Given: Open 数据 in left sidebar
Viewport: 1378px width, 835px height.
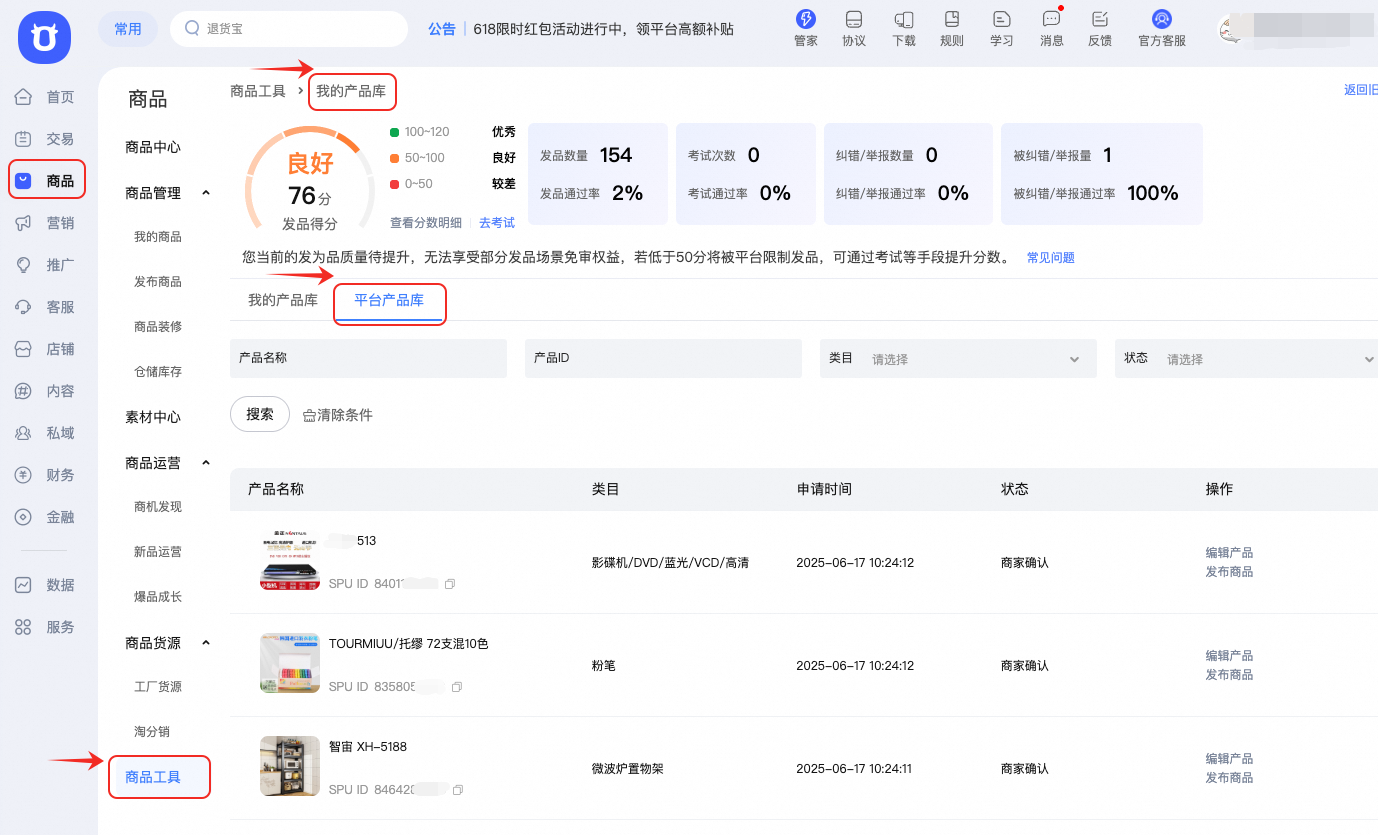Looking at the screenshot, I should [46, 585].
